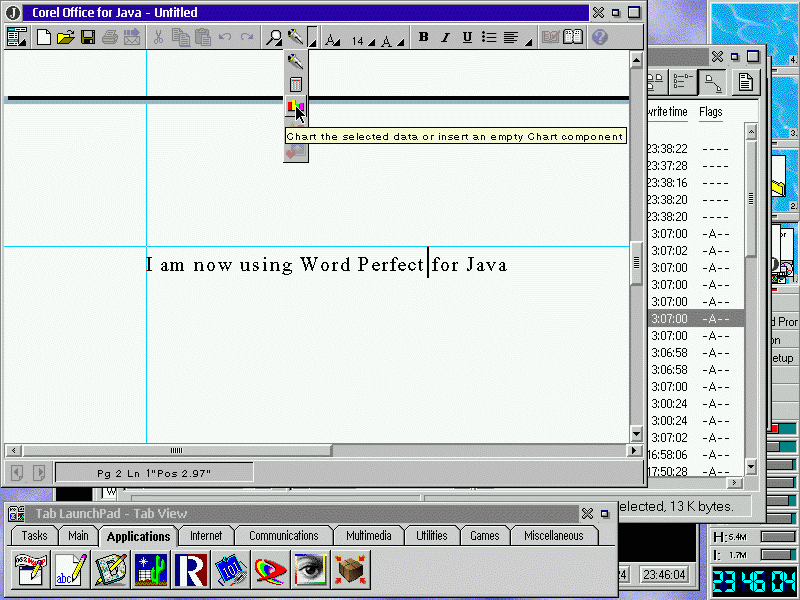Cut selection with the scissors icon
The width and height of the screenshot is (800, 600).
tap(158, 37)
